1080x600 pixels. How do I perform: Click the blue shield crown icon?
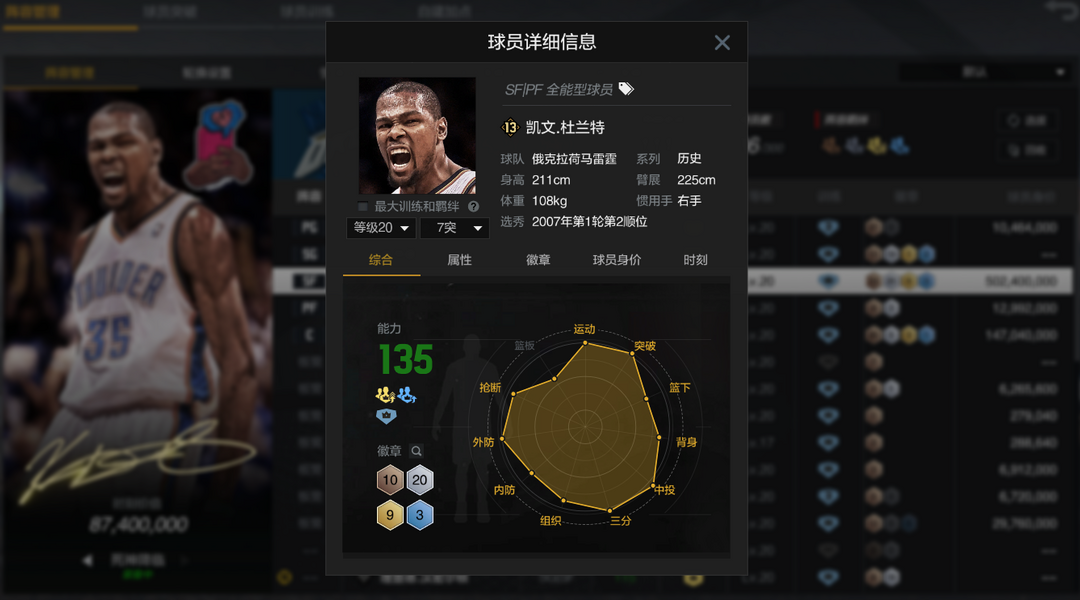[386, 416]
